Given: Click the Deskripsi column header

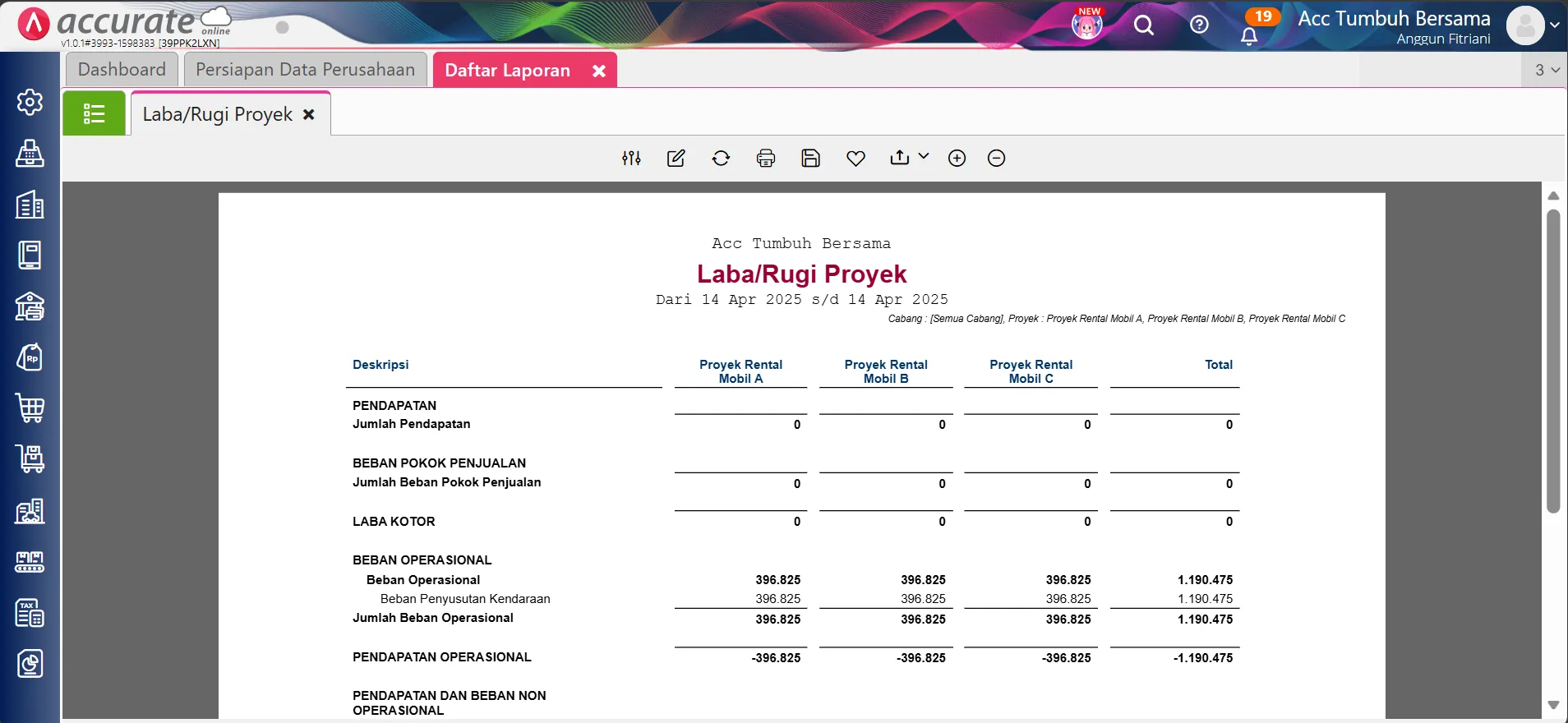Looking at the screenshot, I should pos(380,365).
